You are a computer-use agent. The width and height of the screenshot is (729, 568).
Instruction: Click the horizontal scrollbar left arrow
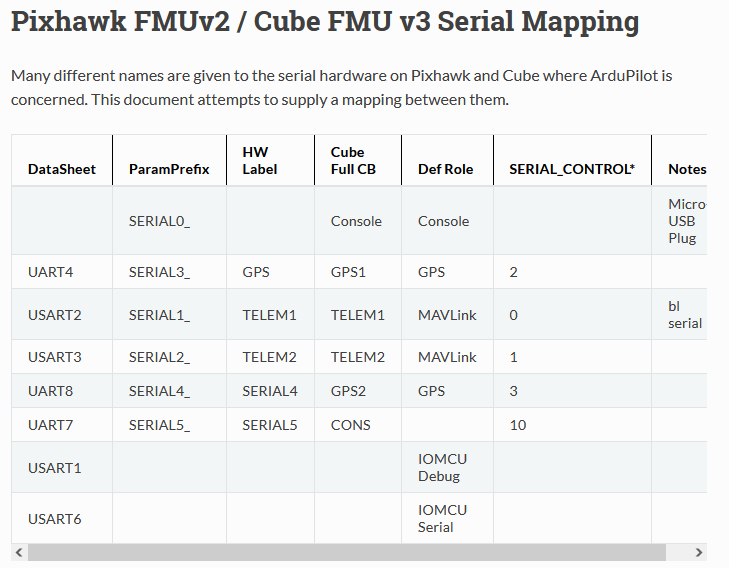pyautogui.click(x=19, y=552)
